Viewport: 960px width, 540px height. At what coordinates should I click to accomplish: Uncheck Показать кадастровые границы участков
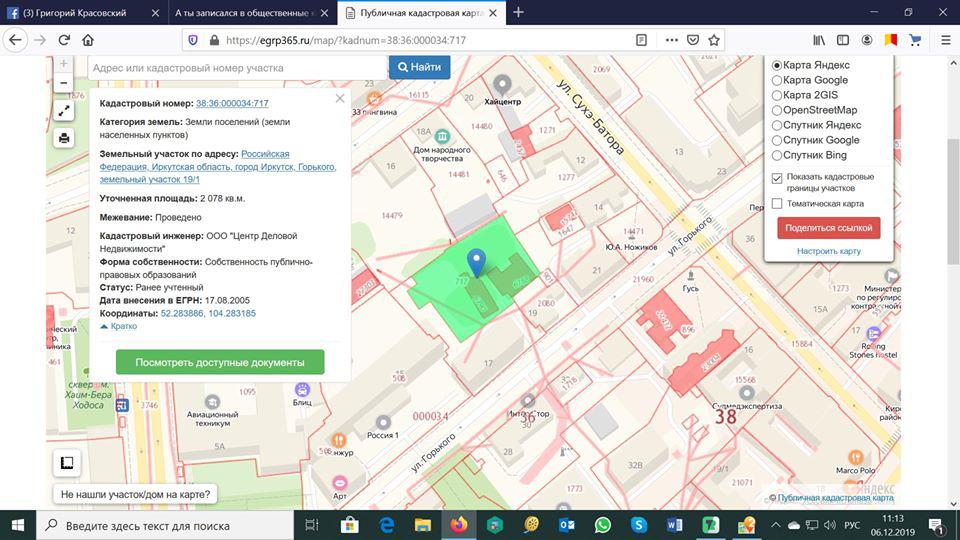click(x=777, y=178)
